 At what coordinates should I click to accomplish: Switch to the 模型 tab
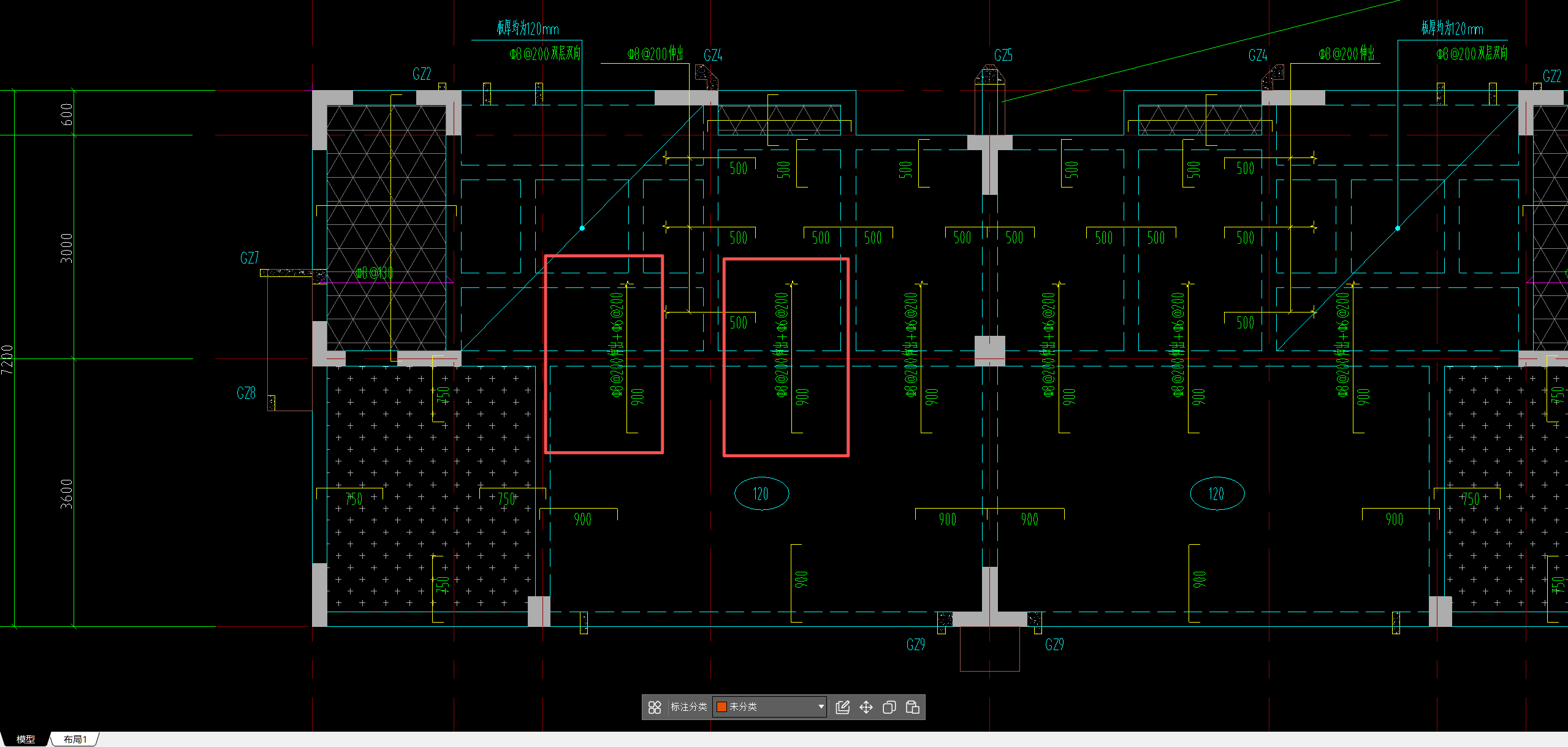[x=25, y=739]
